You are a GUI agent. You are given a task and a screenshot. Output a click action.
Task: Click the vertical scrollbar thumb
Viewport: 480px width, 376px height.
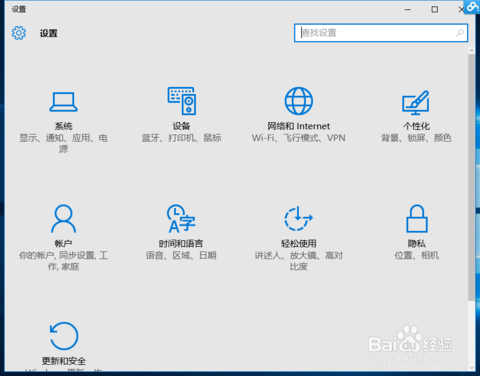[471, 177]
